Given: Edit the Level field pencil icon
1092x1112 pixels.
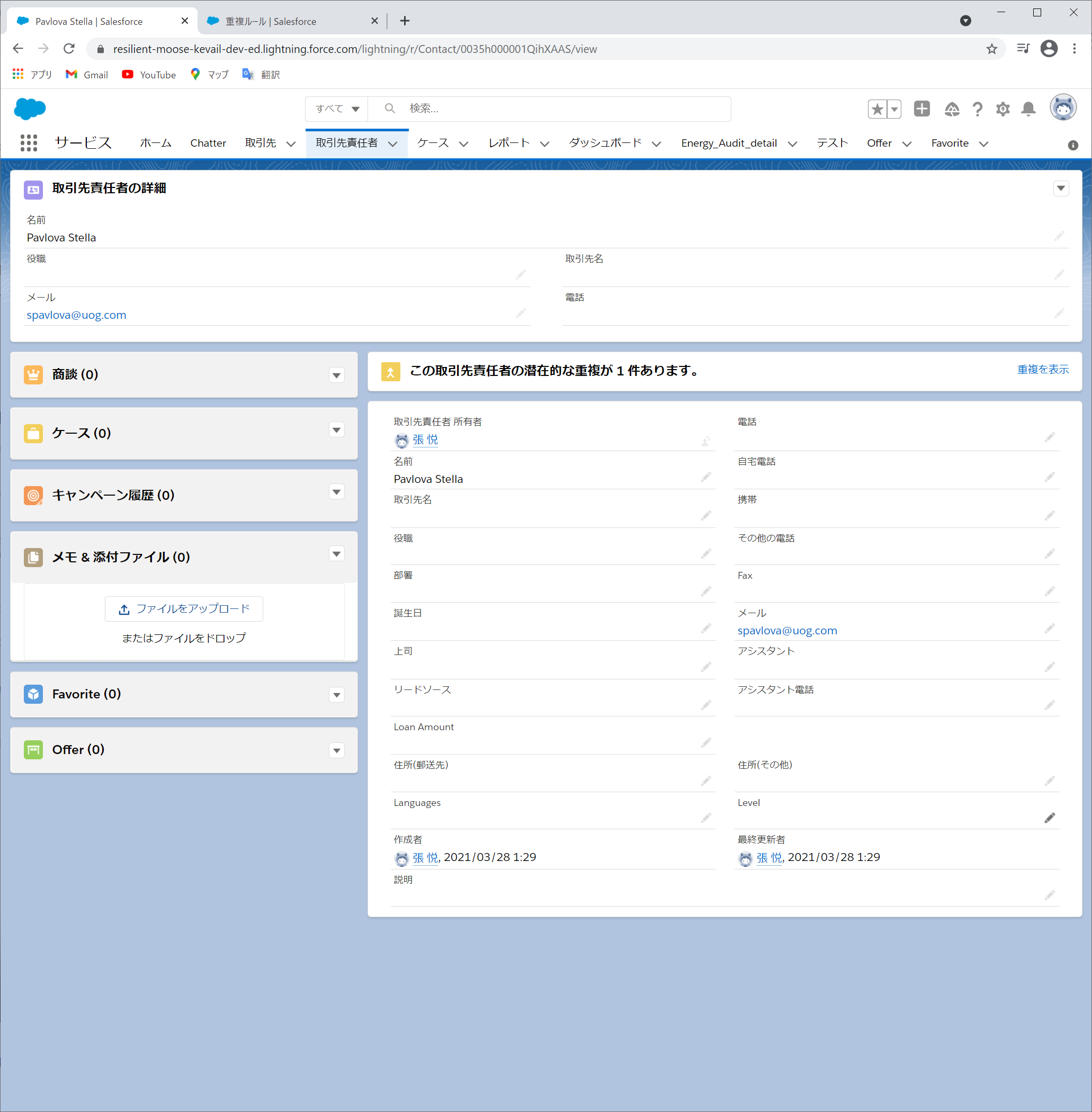Looking at the screenshot, I should 1049,818.
